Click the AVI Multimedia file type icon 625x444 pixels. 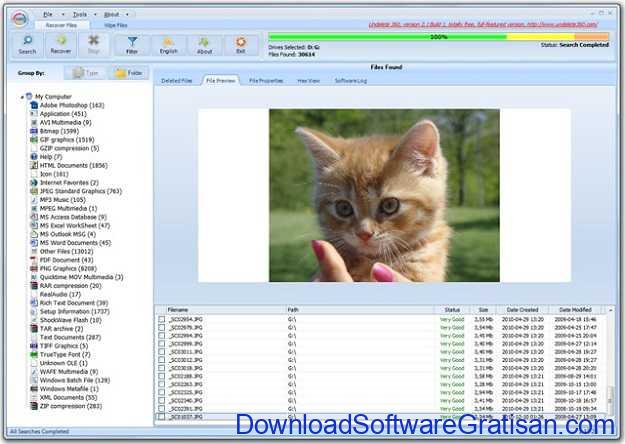tap(34, 122)
